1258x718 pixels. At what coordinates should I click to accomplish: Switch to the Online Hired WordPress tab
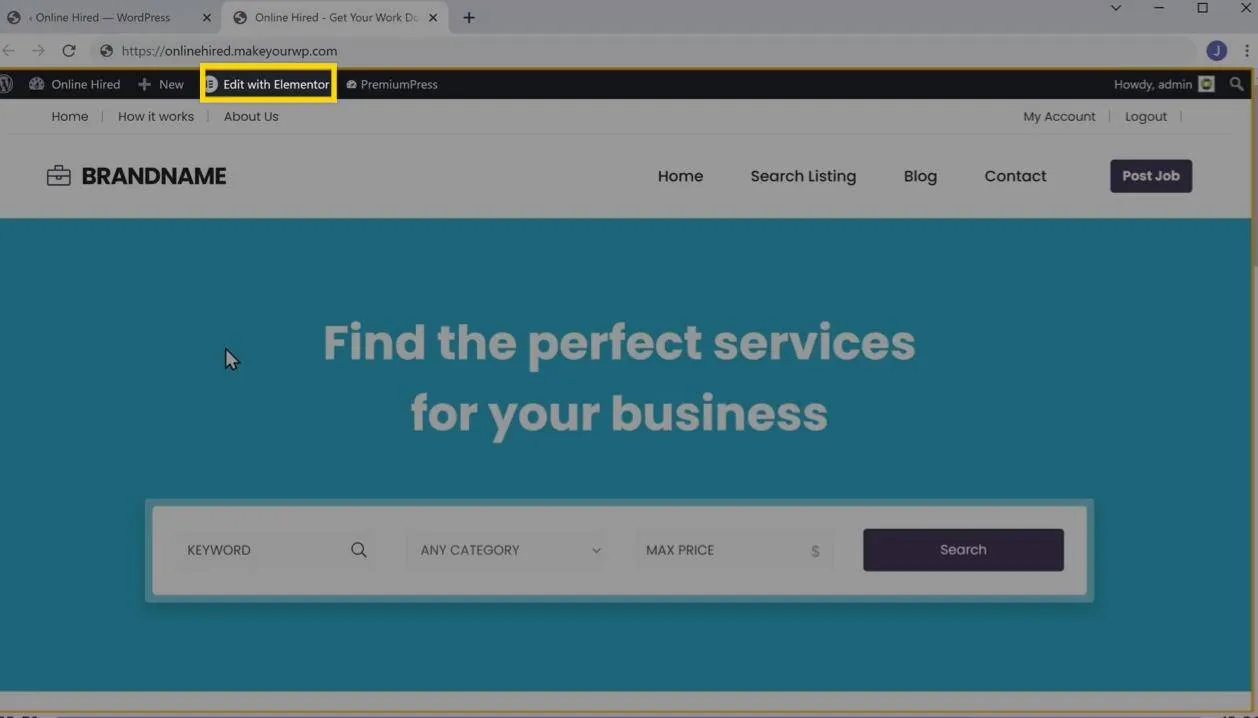(x=100, y=17)
